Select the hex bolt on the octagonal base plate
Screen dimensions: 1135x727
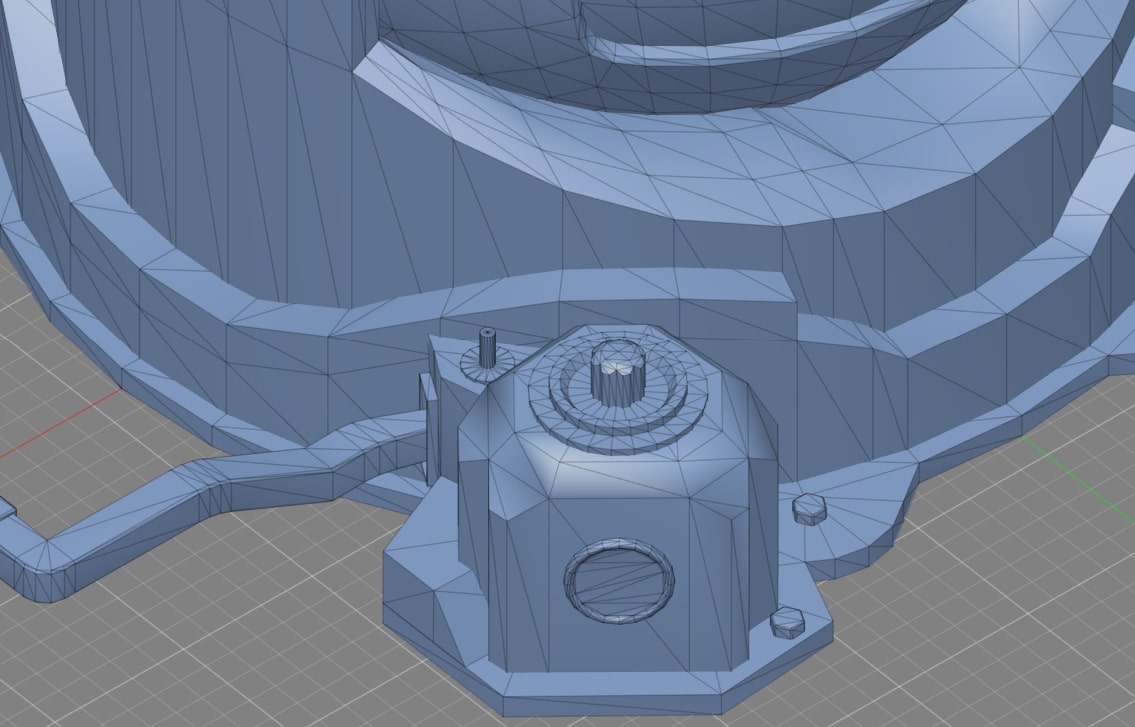click(787, 623)
